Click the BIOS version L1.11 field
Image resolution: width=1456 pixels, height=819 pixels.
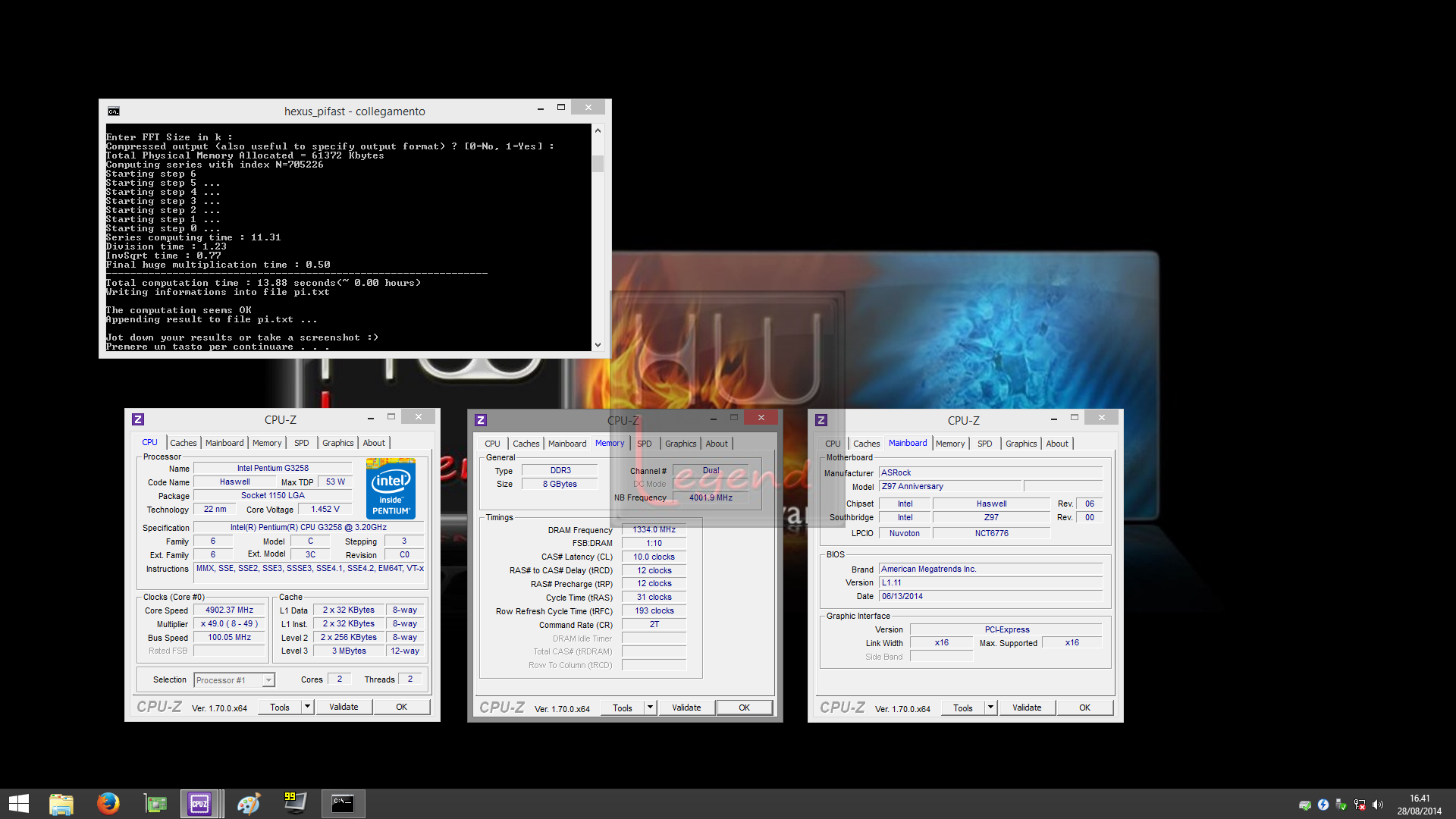(991, 582)
